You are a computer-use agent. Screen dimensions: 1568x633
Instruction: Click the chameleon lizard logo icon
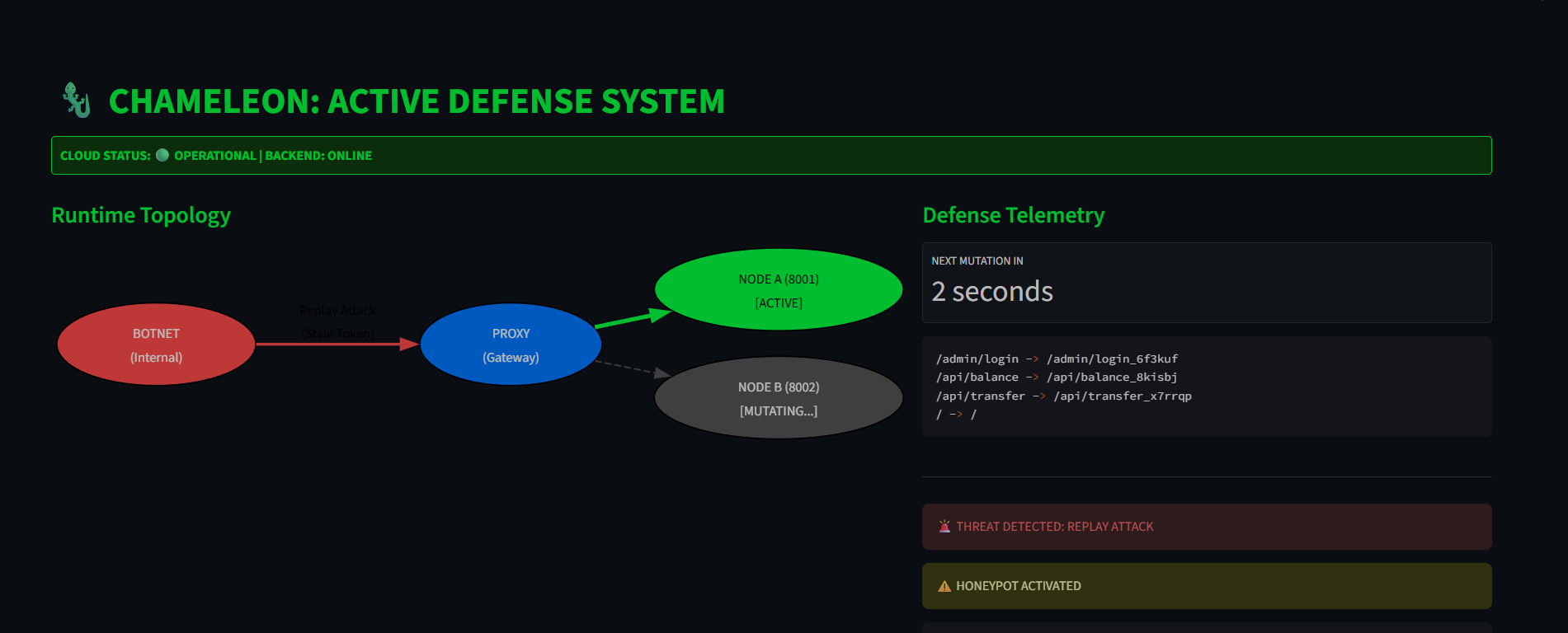click(x=77, y=101)
